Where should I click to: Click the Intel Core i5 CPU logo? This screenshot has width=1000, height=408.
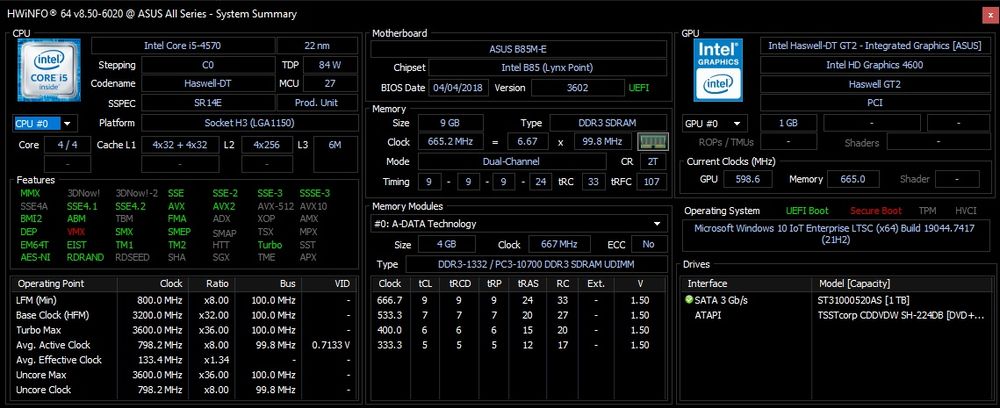pyautogui.click(x=49, y=69)
